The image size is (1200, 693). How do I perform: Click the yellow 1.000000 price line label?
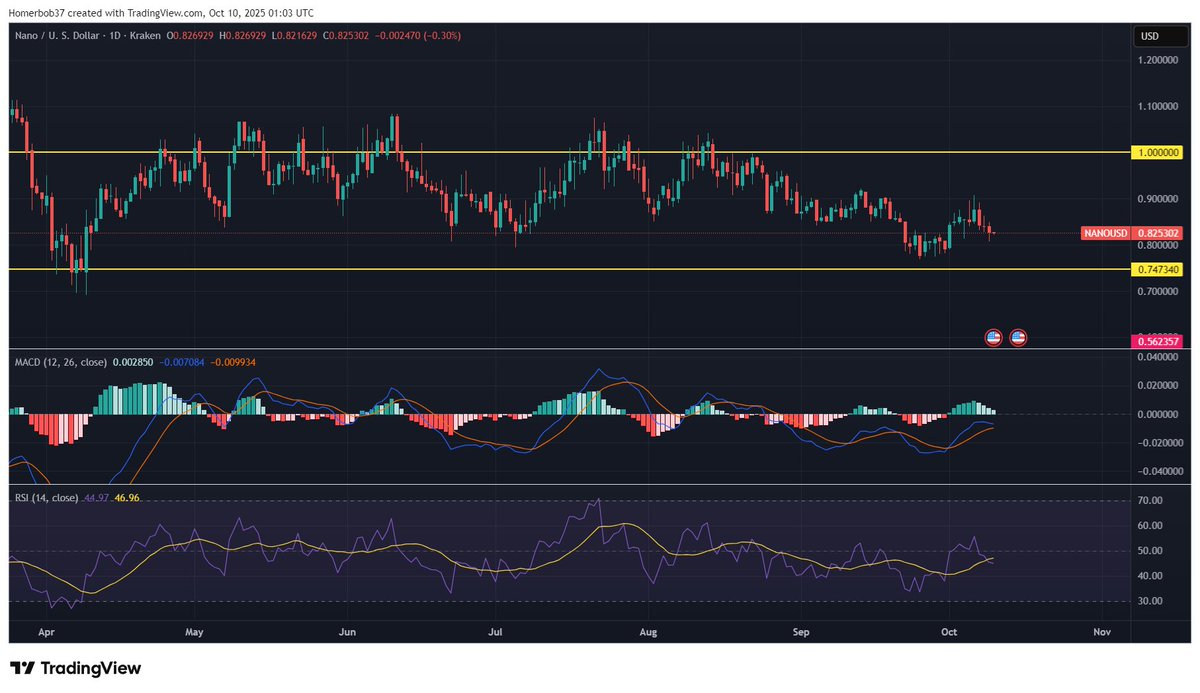click(1158, 152)
